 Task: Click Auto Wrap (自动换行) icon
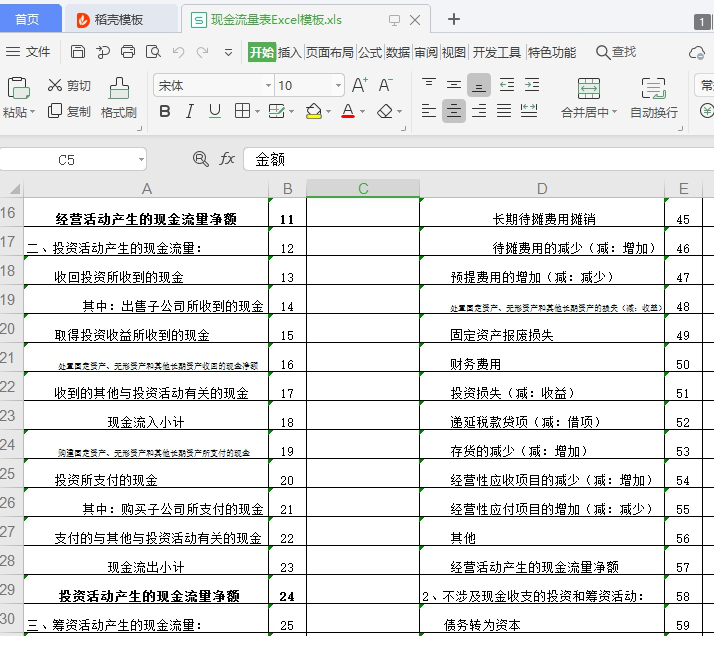[654, 88]
